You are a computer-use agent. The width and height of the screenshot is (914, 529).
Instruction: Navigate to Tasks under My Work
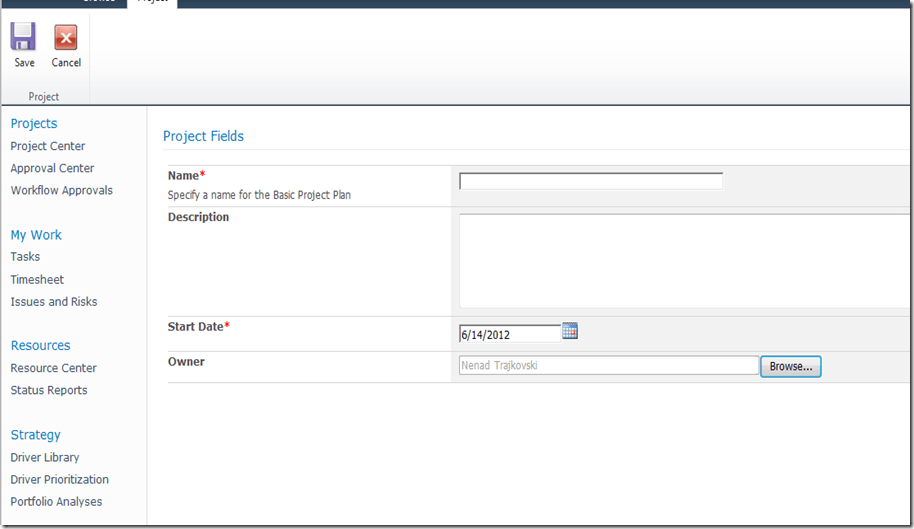[x=25, y=257]
